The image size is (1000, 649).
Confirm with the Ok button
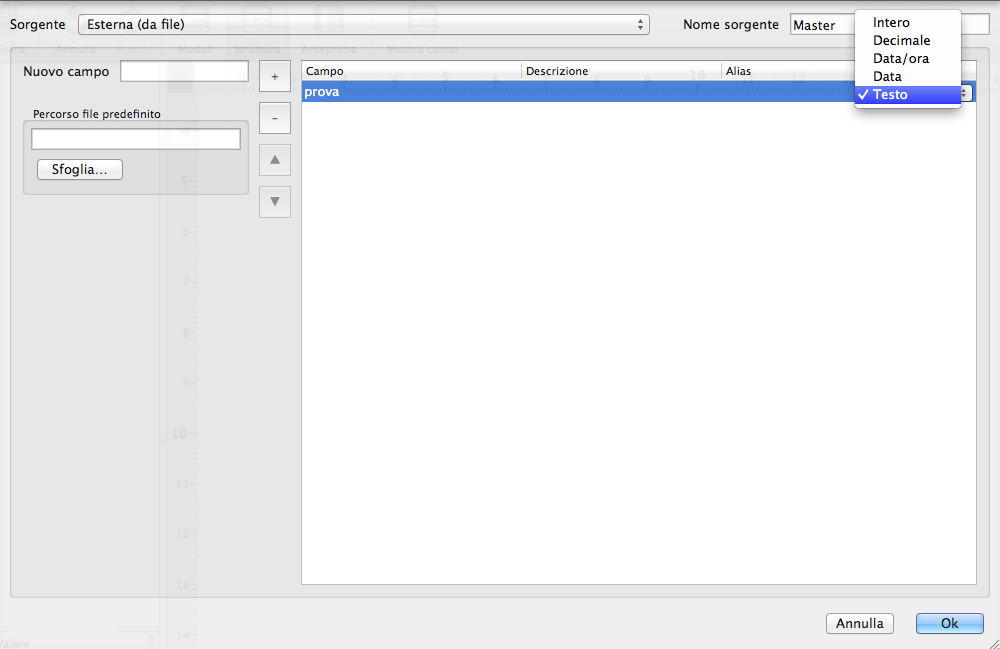tap(949, 623)
